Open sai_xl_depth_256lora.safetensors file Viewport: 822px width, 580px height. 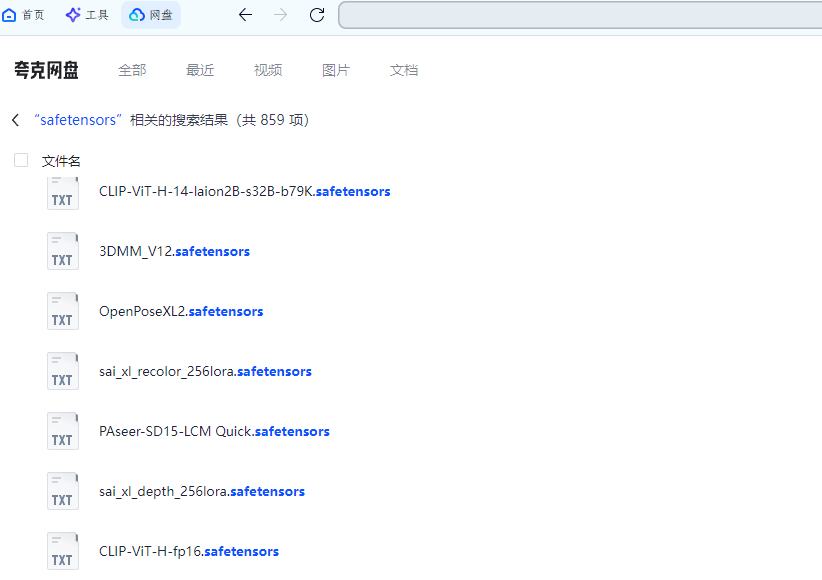202,491
